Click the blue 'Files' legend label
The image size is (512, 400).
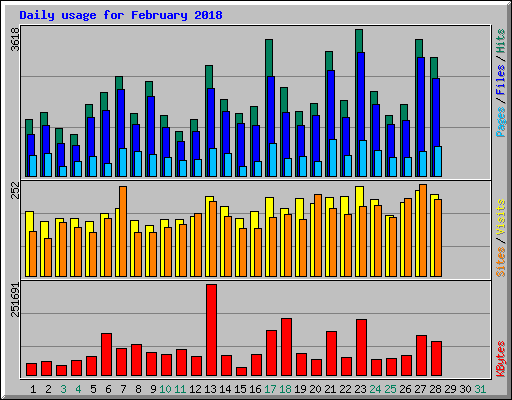501,80
